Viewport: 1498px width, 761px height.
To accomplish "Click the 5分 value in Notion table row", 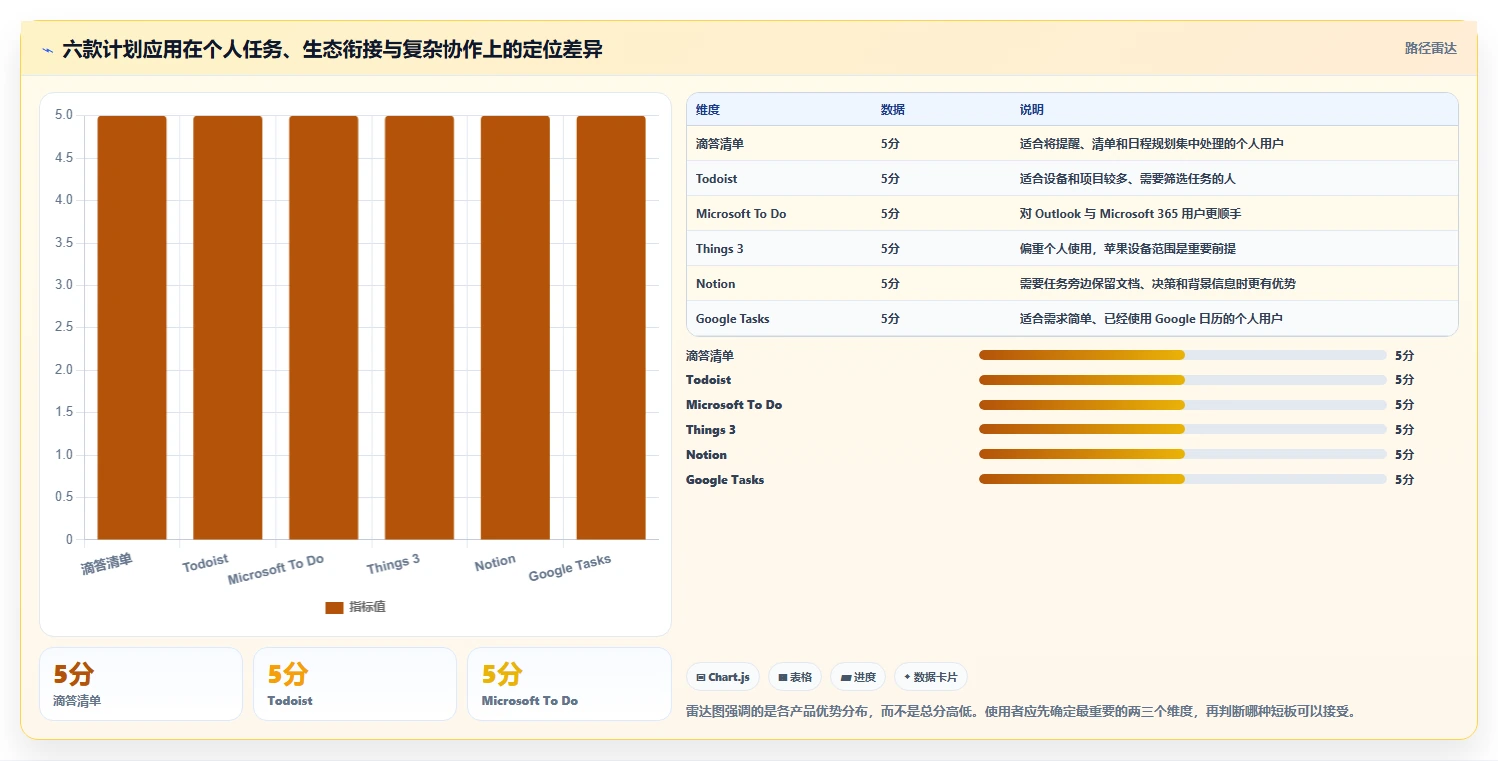I will click(890, 284).
